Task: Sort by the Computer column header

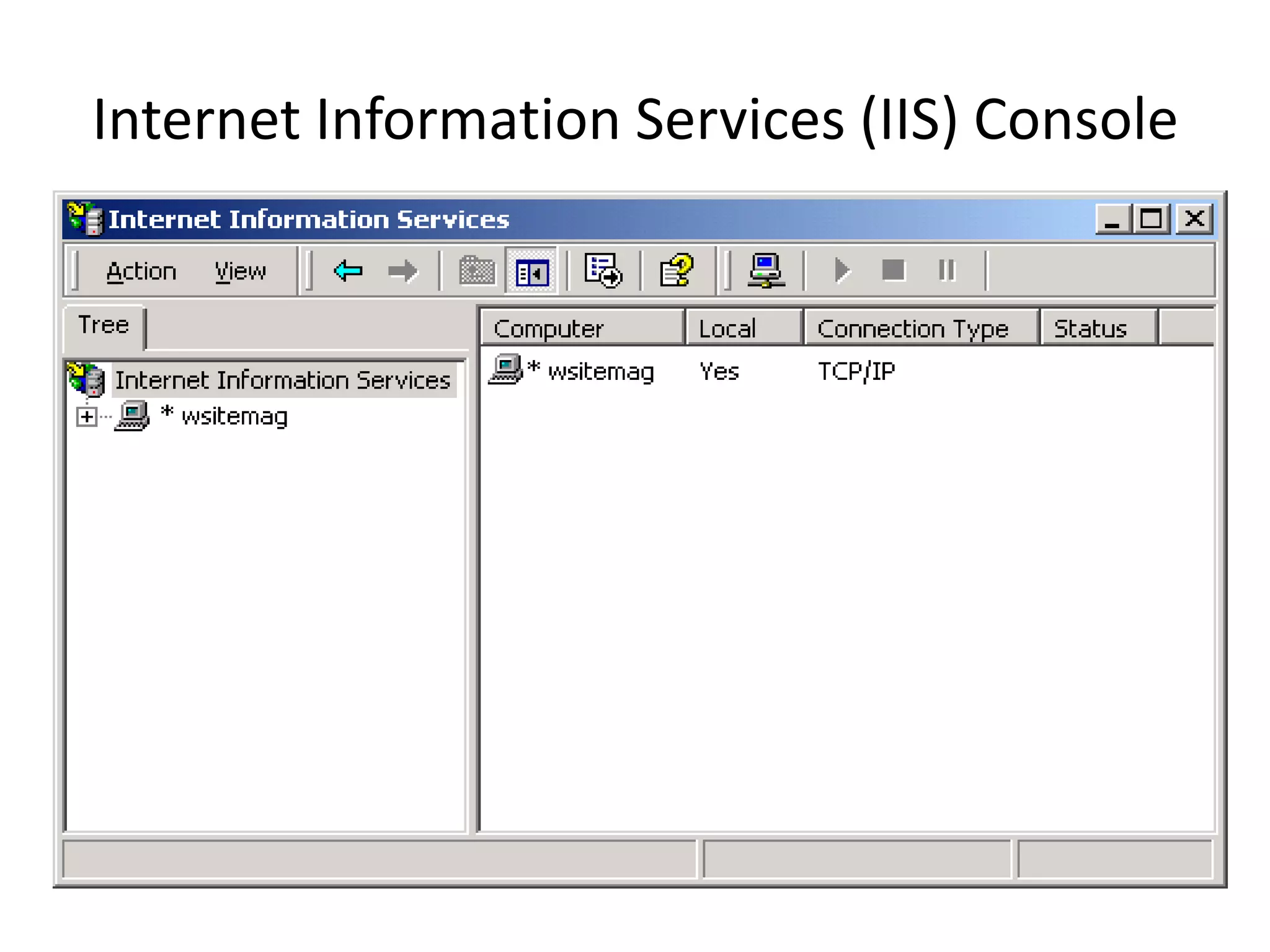Action: [x=582, y=328]
